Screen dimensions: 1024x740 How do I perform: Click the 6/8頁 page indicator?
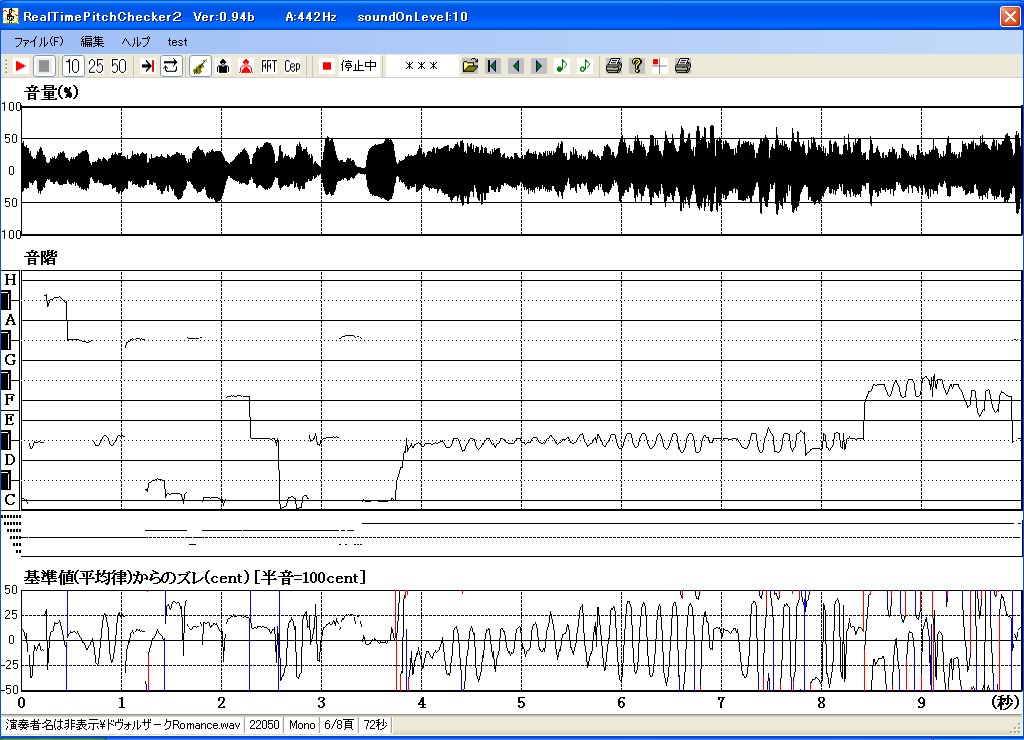pyautogui.click(x=339, y=724)
